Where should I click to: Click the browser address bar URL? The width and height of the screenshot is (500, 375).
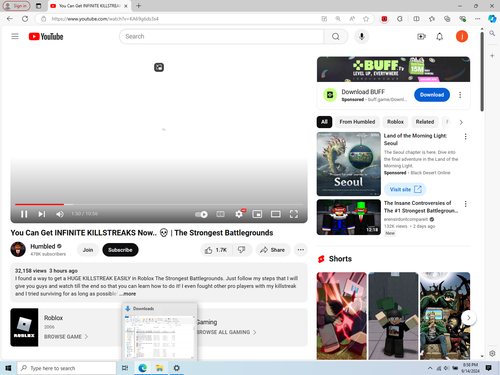tap(105, 19)
